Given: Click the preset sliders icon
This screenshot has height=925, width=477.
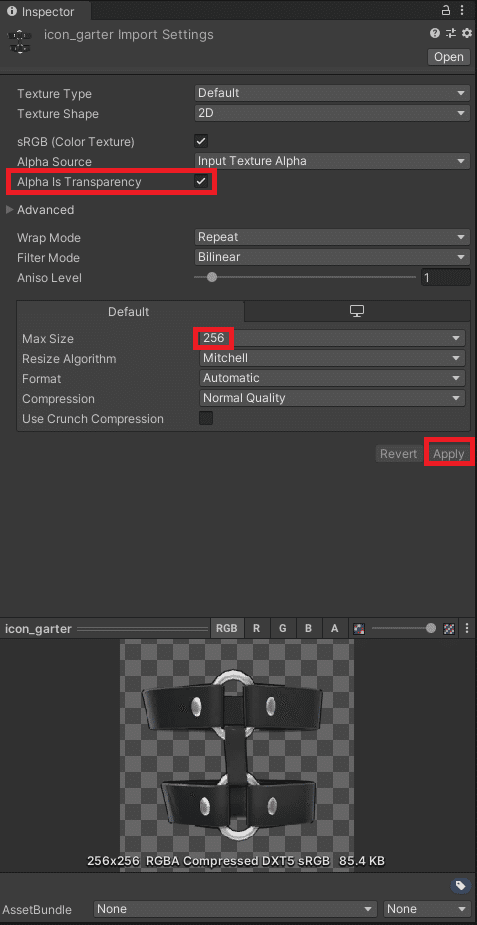Looking at the screenshot, I should pos(451,33).
